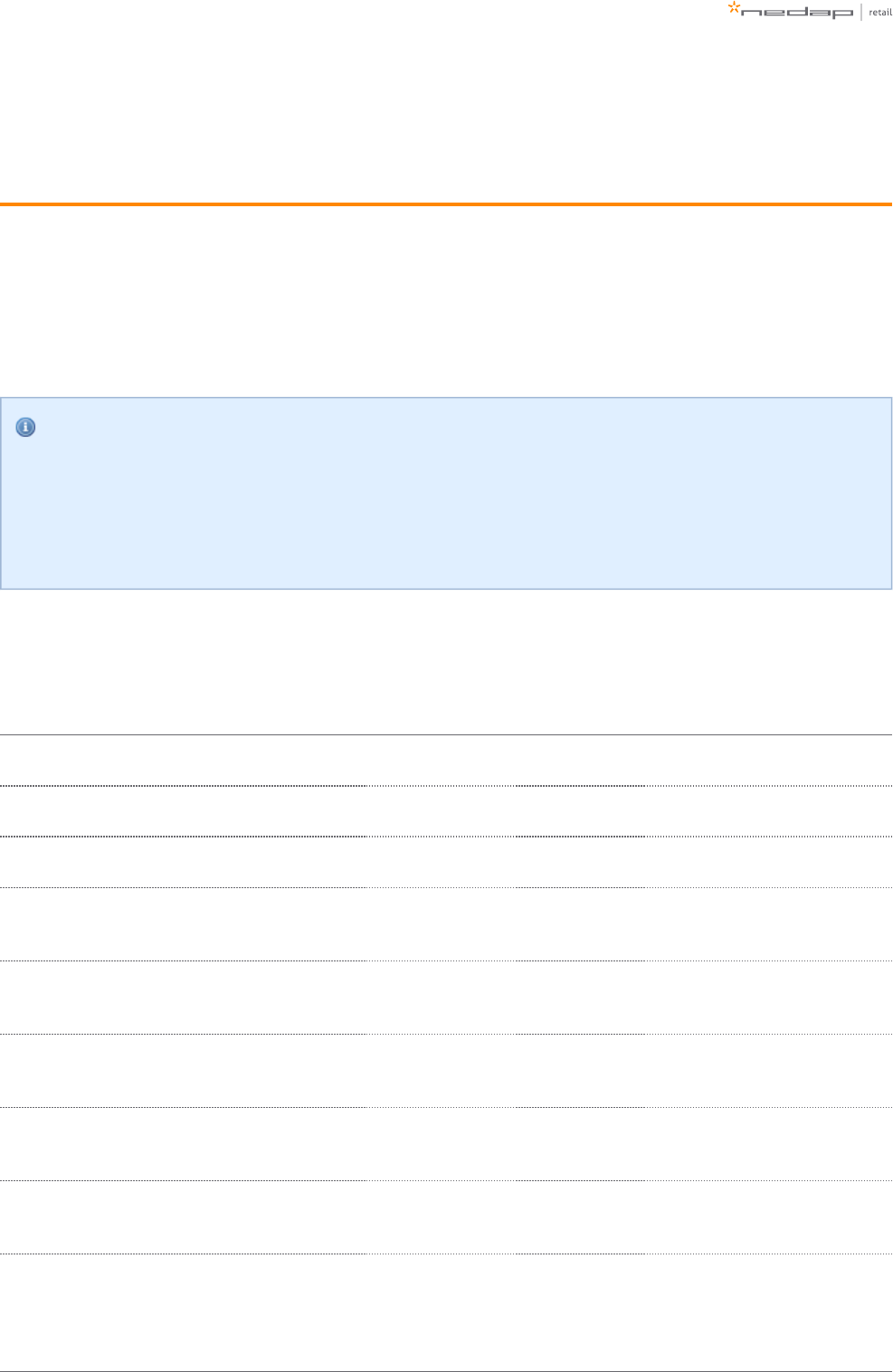Select the last, tallest table row
This screenshot has width=893, height=1372.
446,1311
